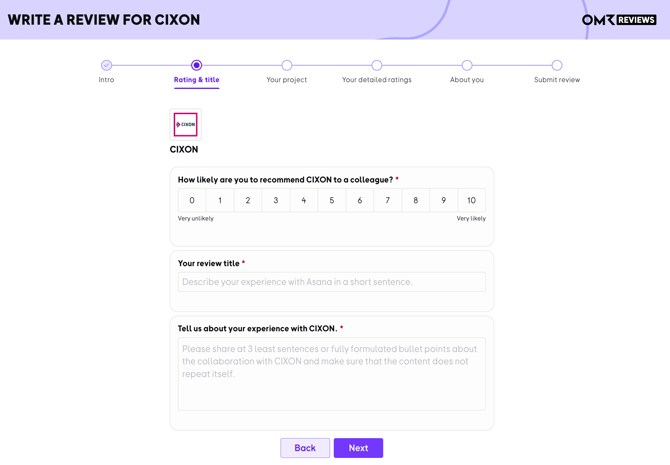Select rating 10 for recommendation
670x465 pixels.
pos(471,200)
